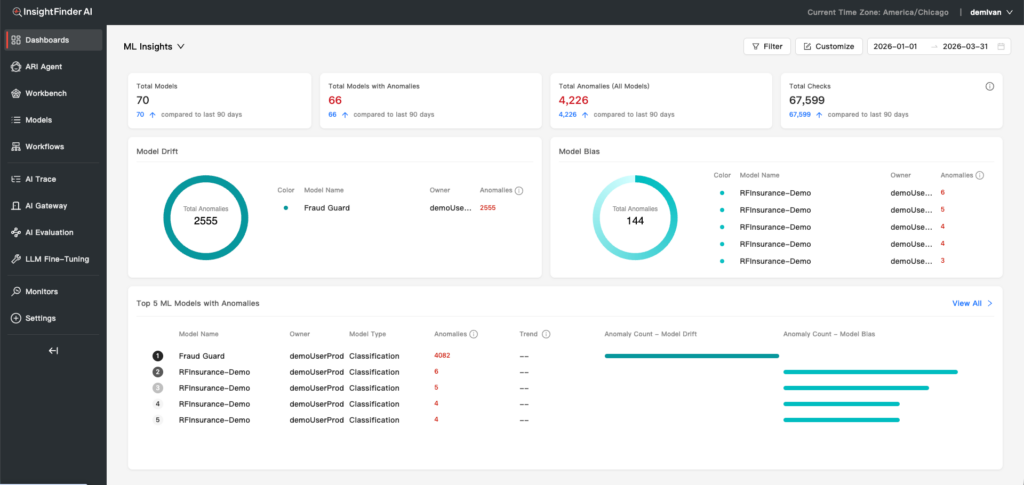Click the Model Drift donut chart

(206, 217)
